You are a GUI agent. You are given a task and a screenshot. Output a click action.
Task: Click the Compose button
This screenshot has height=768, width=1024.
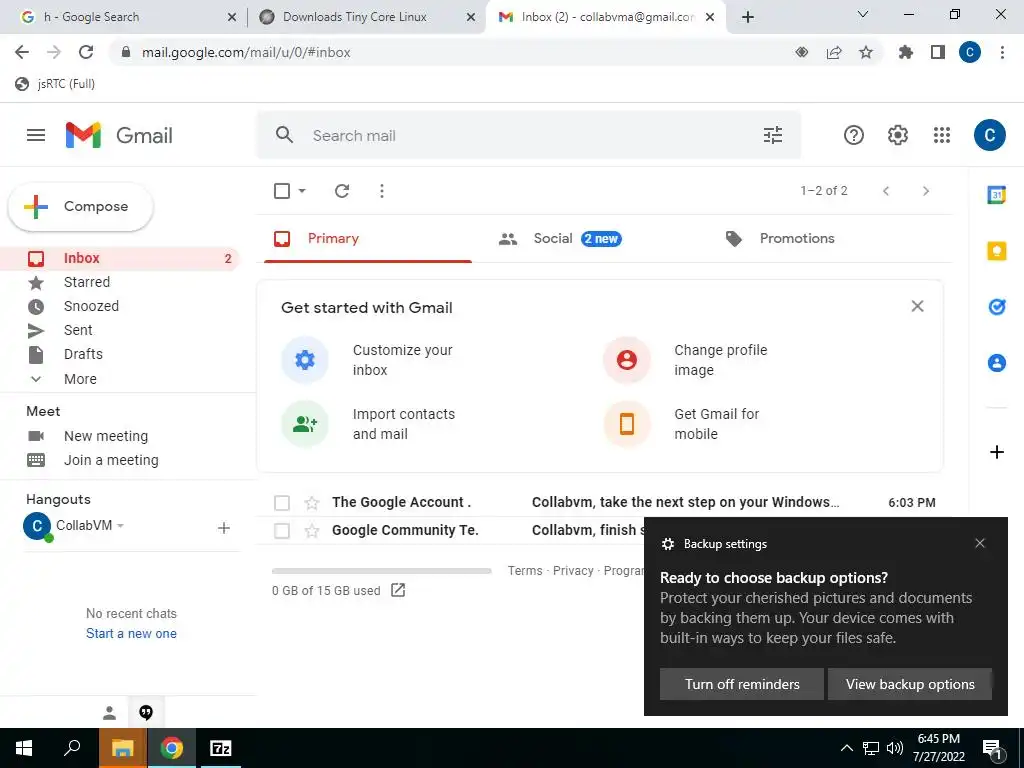point(81,206)
